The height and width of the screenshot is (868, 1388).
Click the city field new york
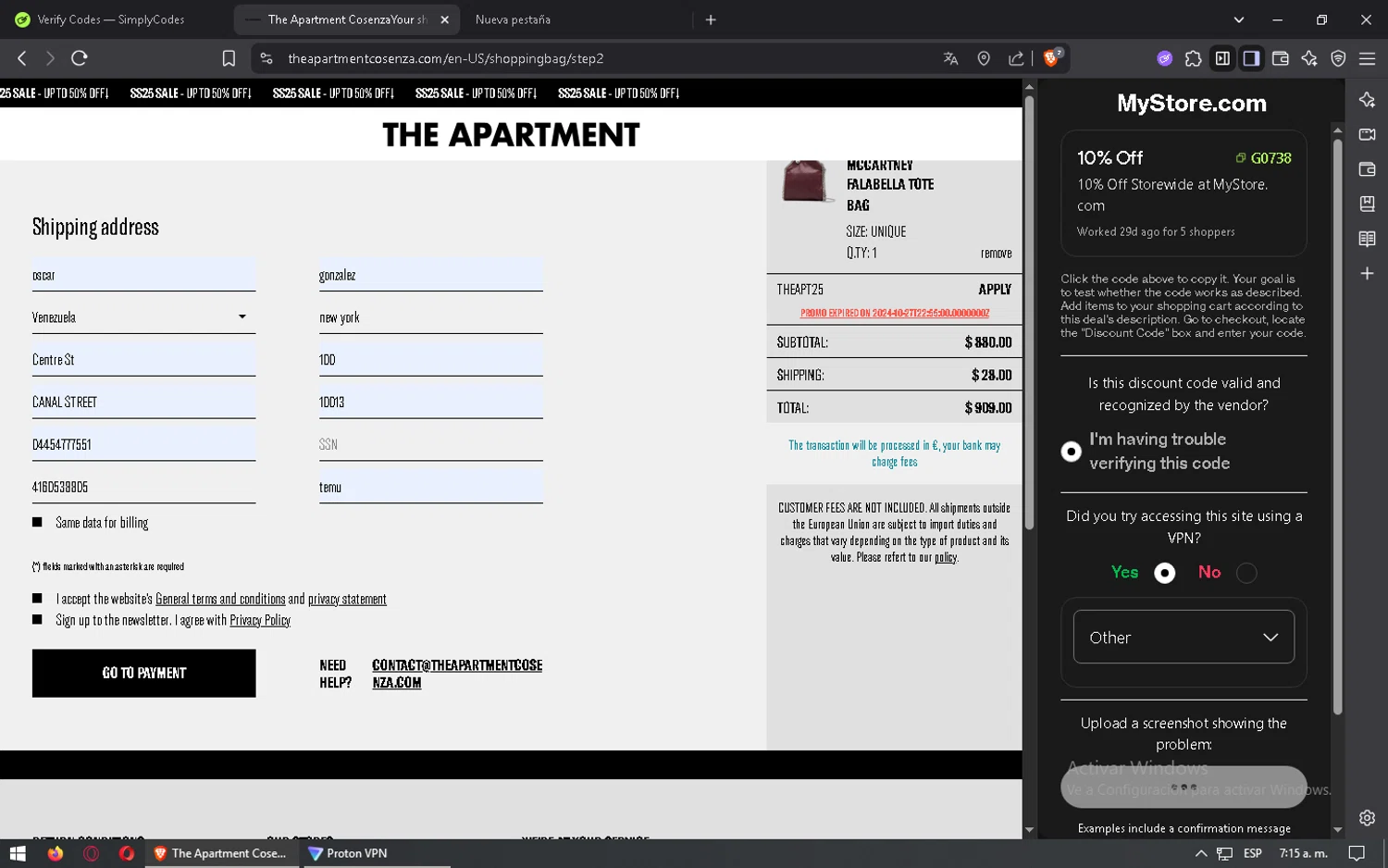coord(431,317)
